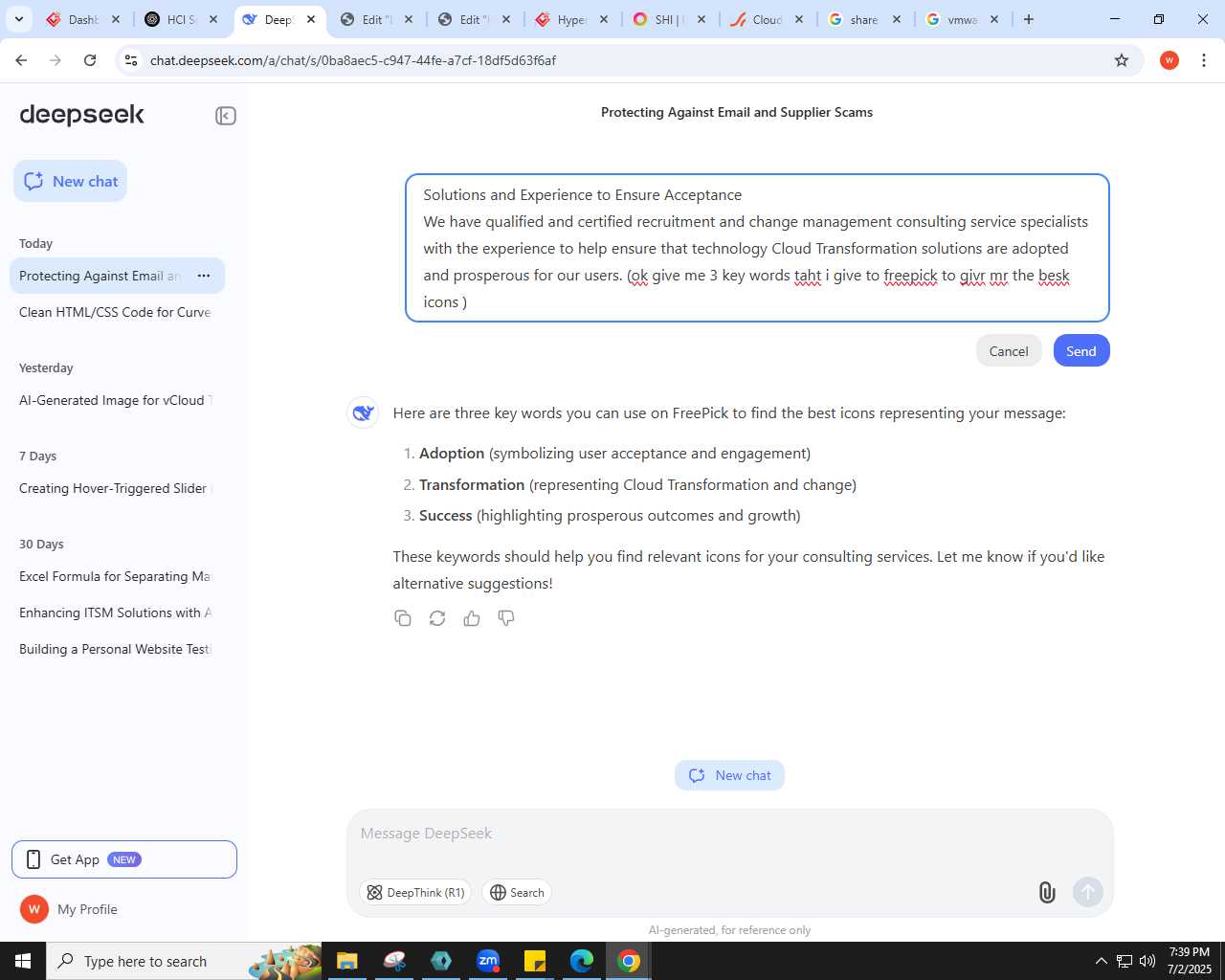This screenshot has height=980, width=1225.
Task: Click Chrome icon in taskbar
Action: [629, 961]
